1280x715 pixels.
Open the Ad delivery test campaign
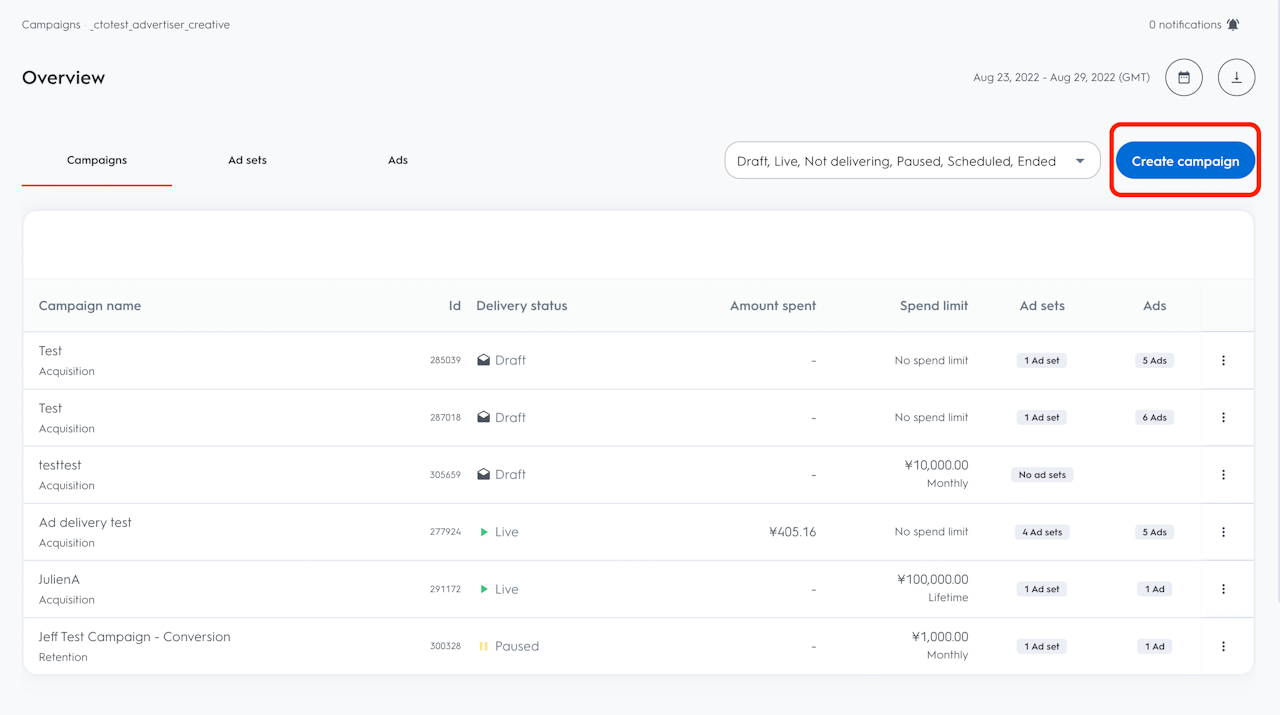[x=85, y=523]
